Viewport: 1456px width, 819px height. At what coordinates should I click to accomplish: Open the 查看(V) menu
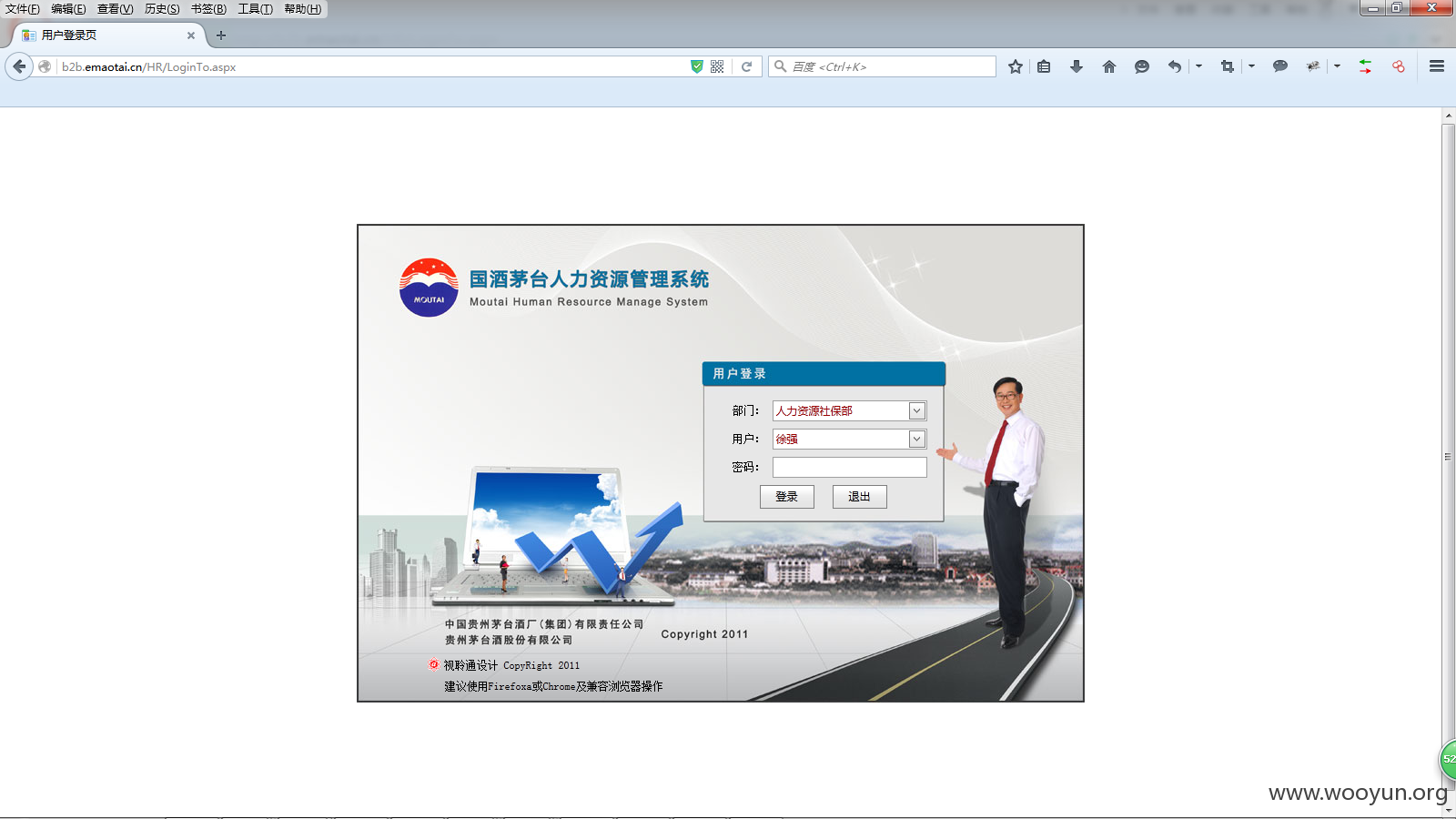(x=116, y=9)
